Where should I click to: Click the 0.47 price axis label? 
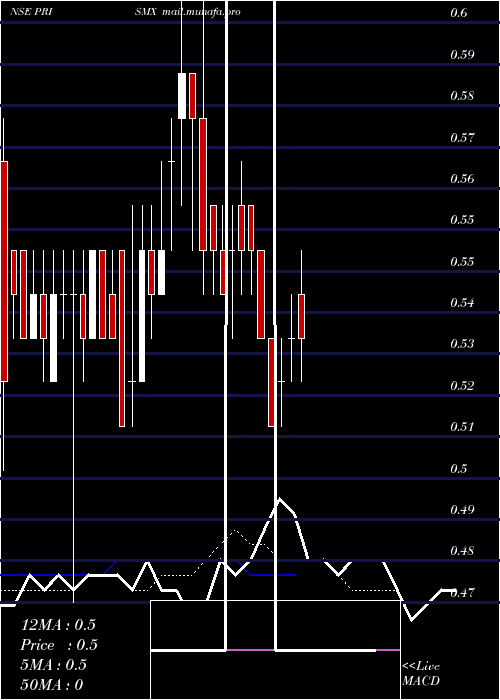coord(462,592)
